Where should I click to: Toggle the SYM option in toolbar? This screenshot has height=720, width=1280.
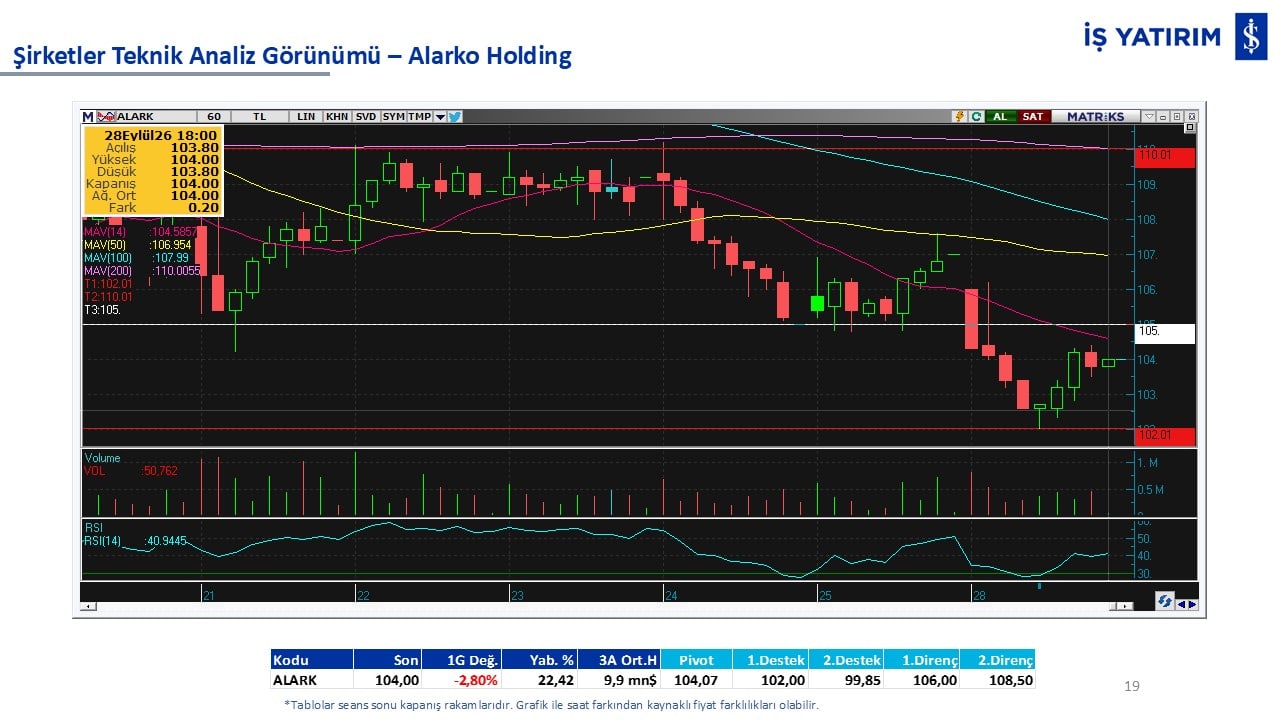[x=393, y=116]
